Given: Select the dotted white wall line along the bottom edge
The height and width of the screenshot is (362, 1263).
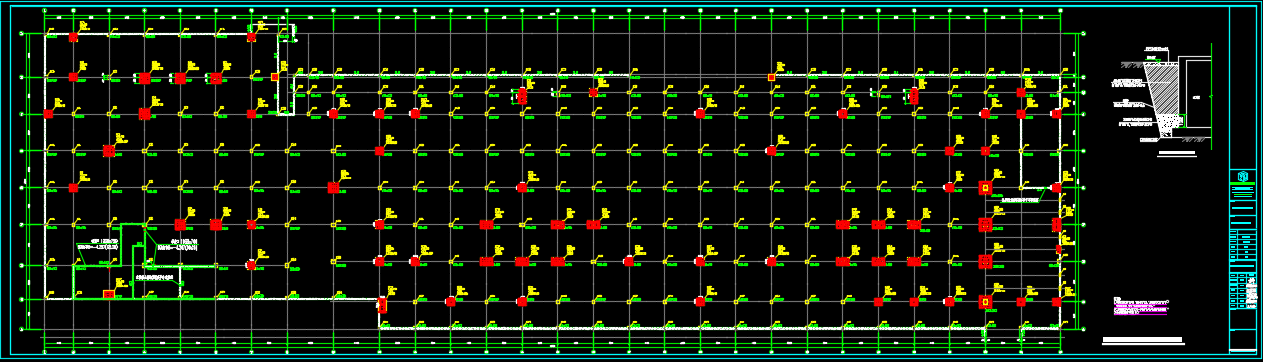Looking at the screenshot, I should [720, 327].
